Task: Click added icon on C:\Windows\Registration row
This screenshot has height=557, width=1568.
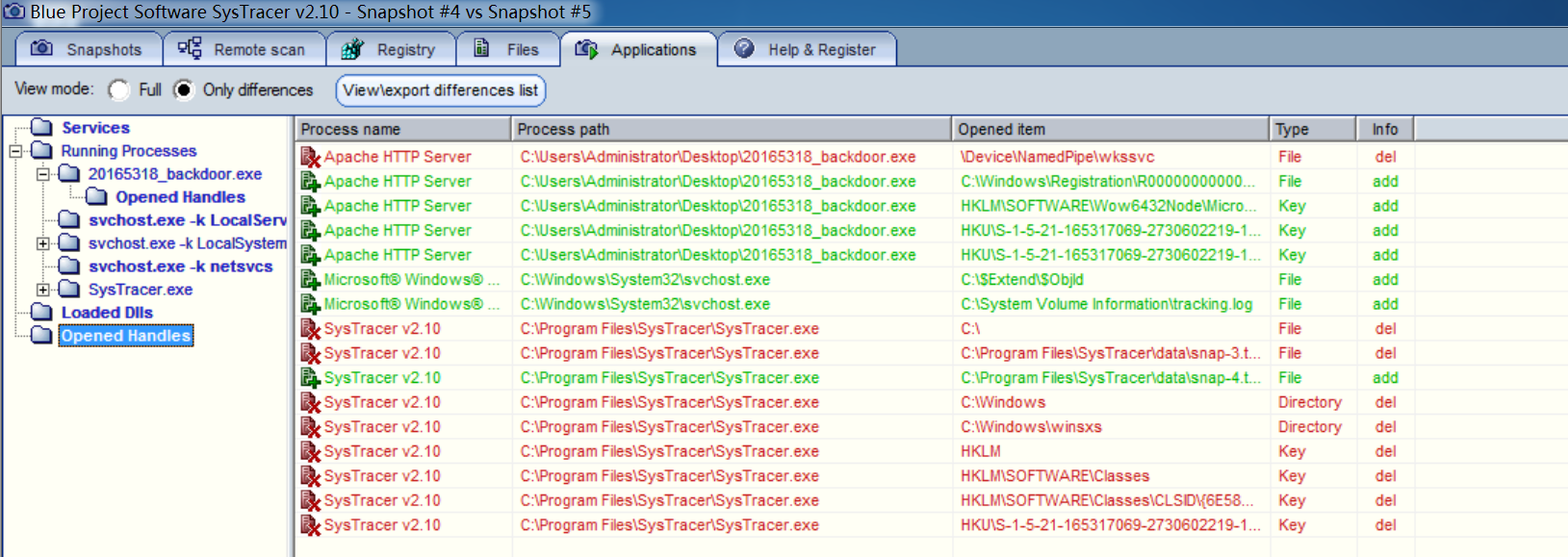Action: 310,182
